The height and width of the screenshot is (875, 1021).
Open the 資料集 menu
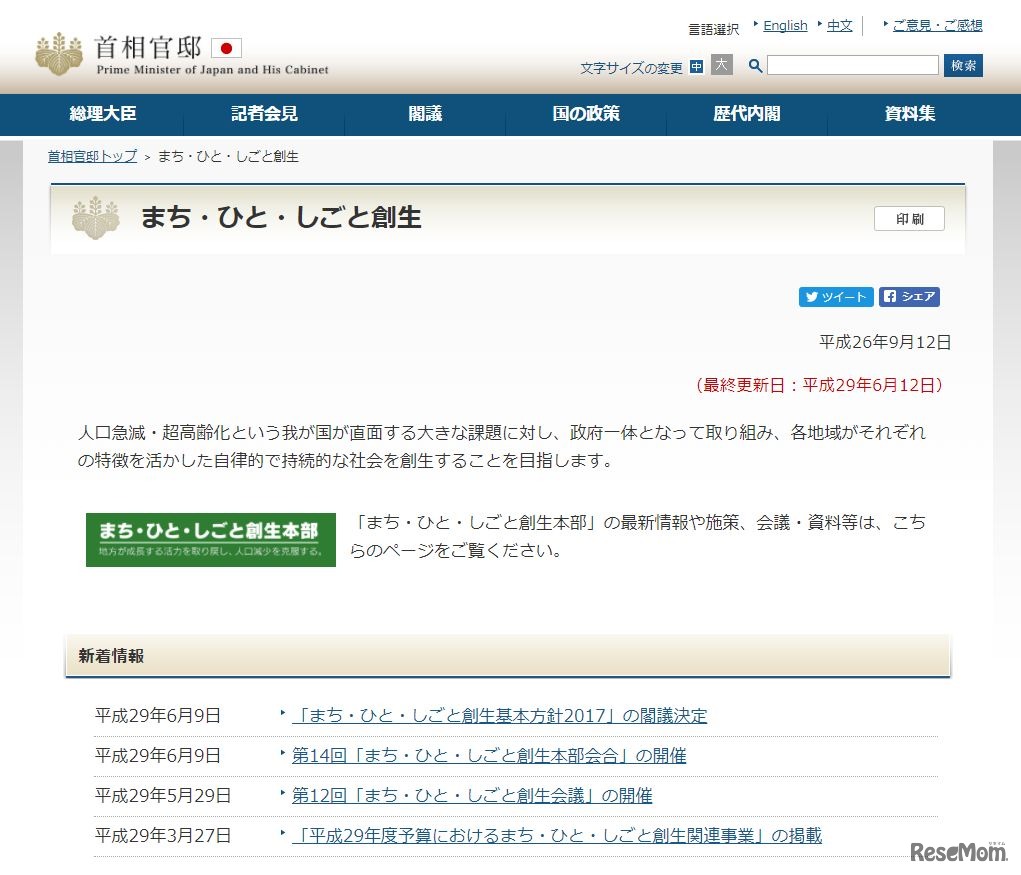point(908,114)
